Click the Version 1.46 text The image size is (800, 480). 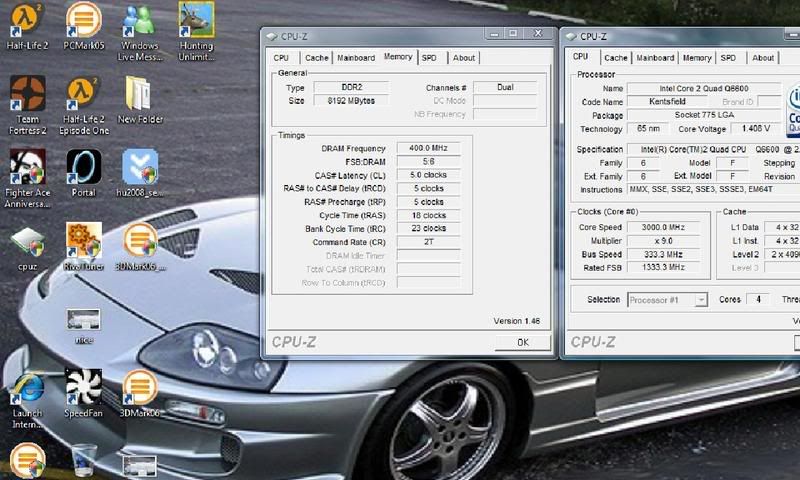(516, 321)
